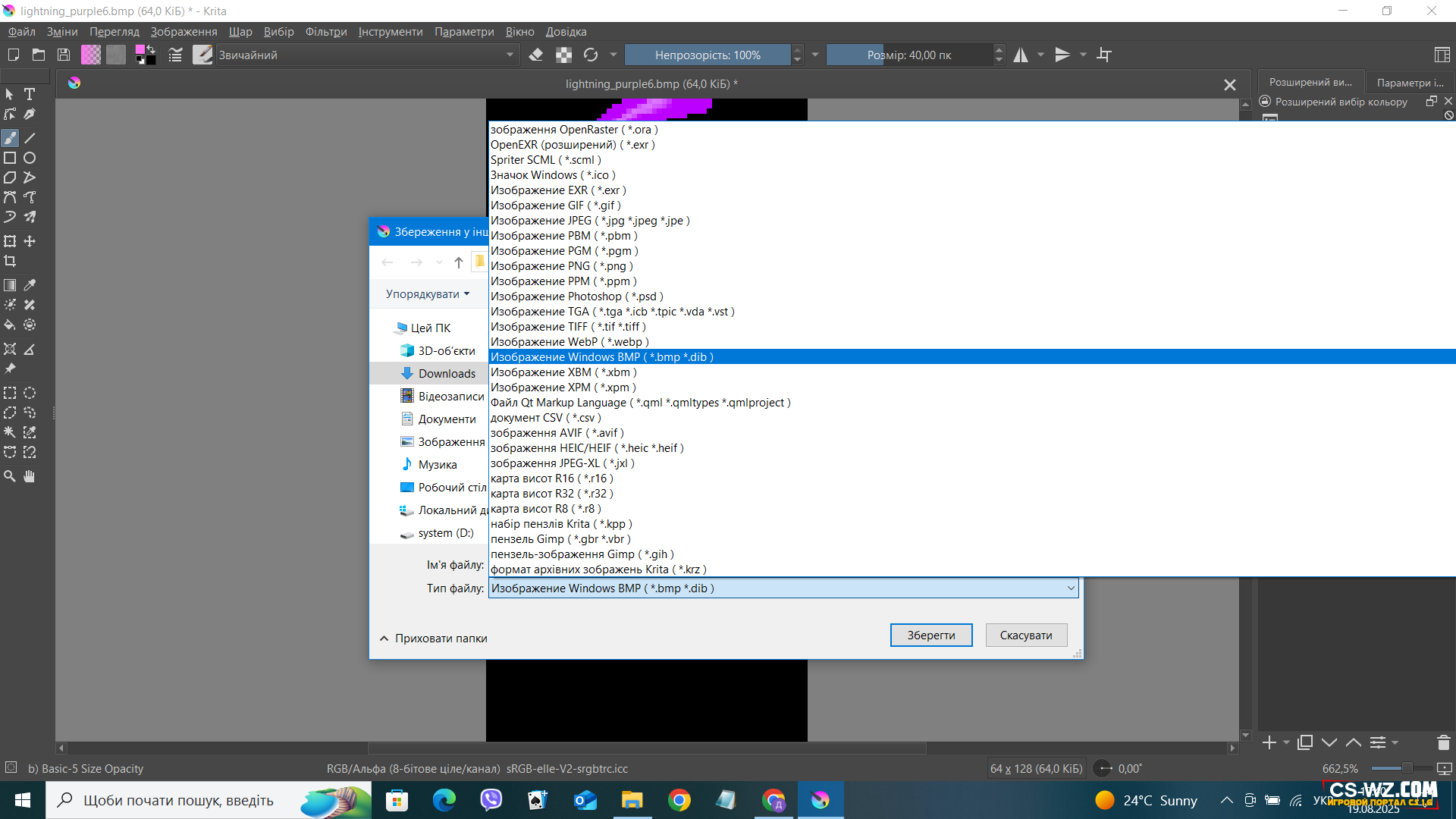The height and width of the screenshot is (819, 1456).
Task: Select the Ellipse shape tool
Action: pos(30,158)
